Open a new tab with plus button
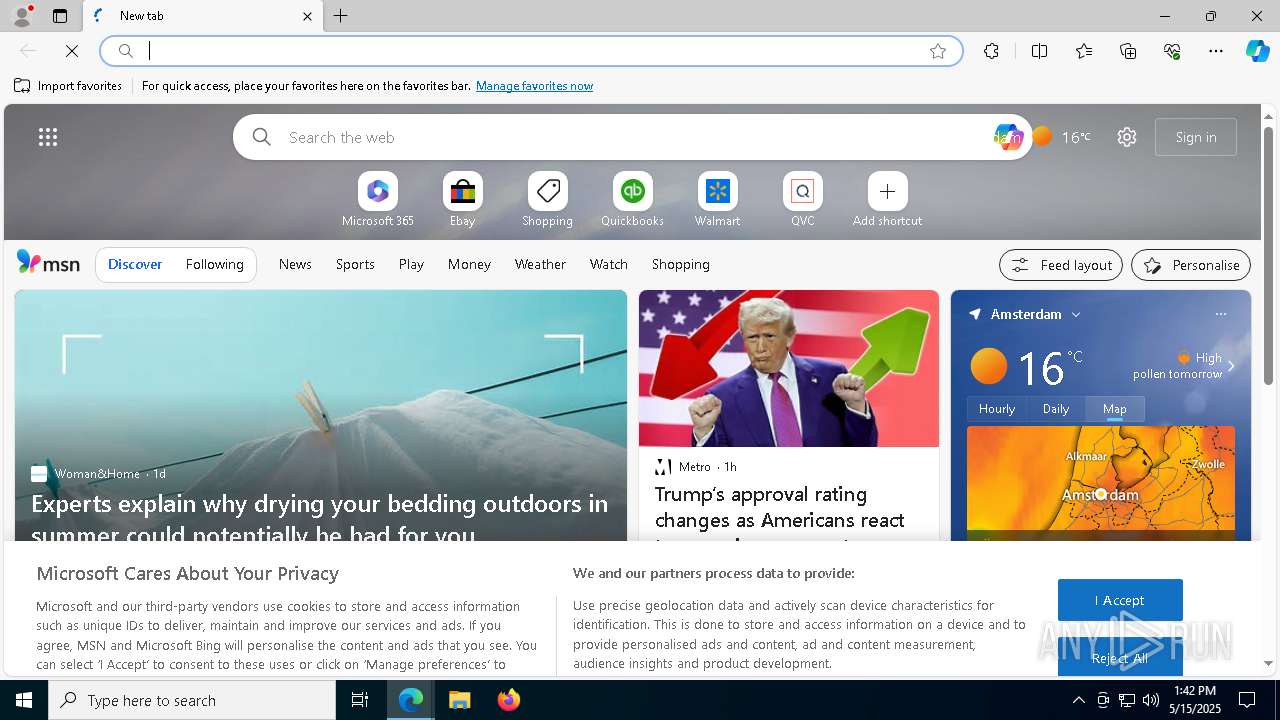1280x720 pixels. coord(341,16)
